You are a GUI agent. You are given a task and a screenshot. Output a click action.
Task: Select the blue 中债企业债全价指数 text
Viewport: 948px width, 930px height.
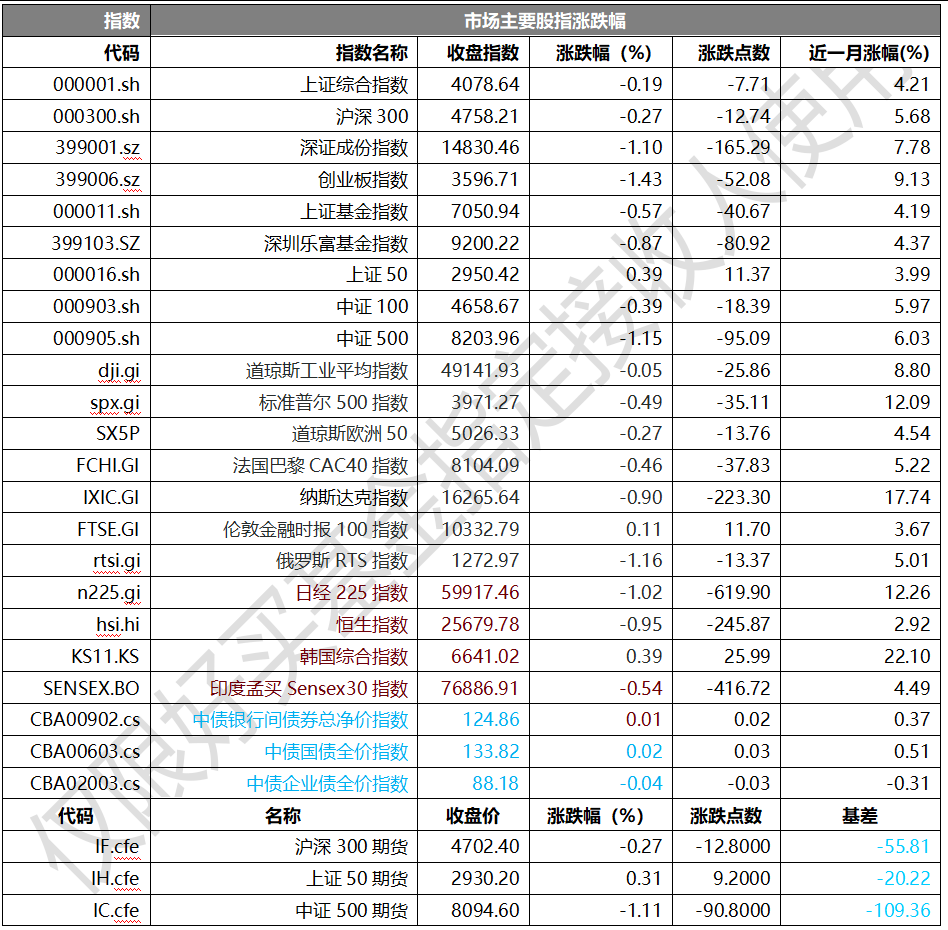click(327, 783)
